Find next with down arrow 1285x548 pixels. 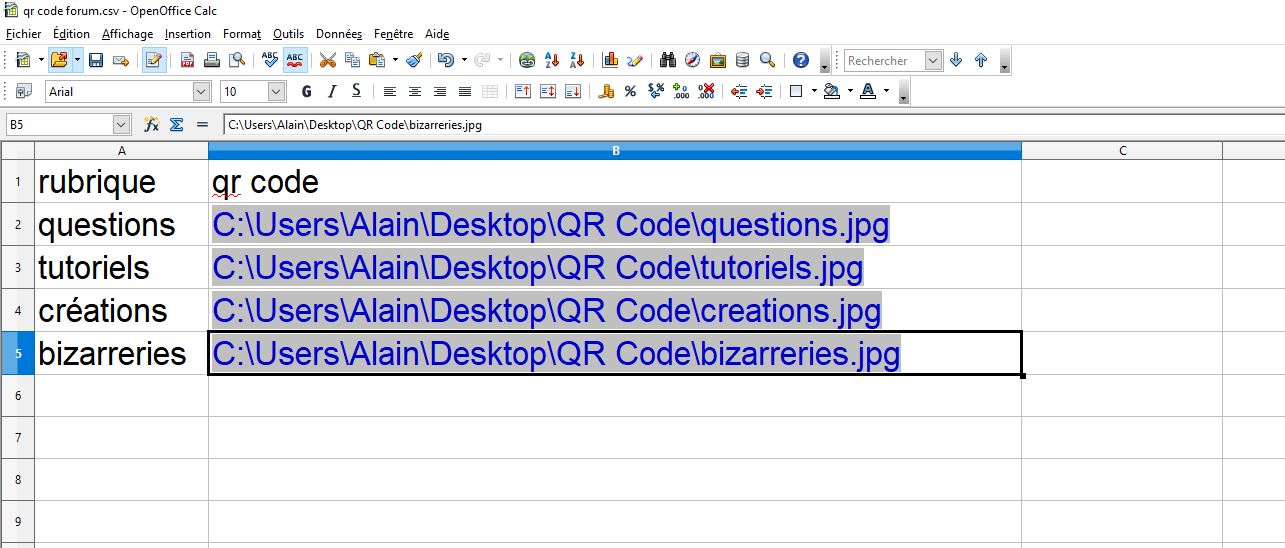click(x=956, y=60)
